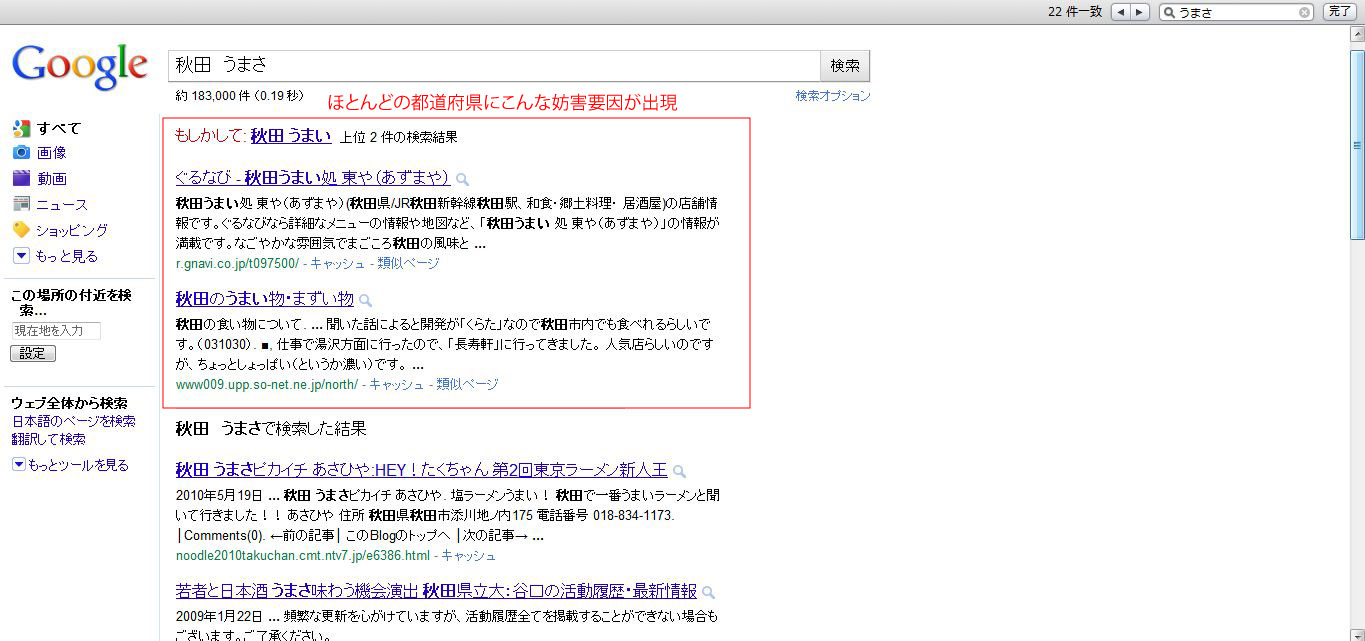Click the 検索 search button
Screen dimensions: 1365x641
[x=845, y=66]
